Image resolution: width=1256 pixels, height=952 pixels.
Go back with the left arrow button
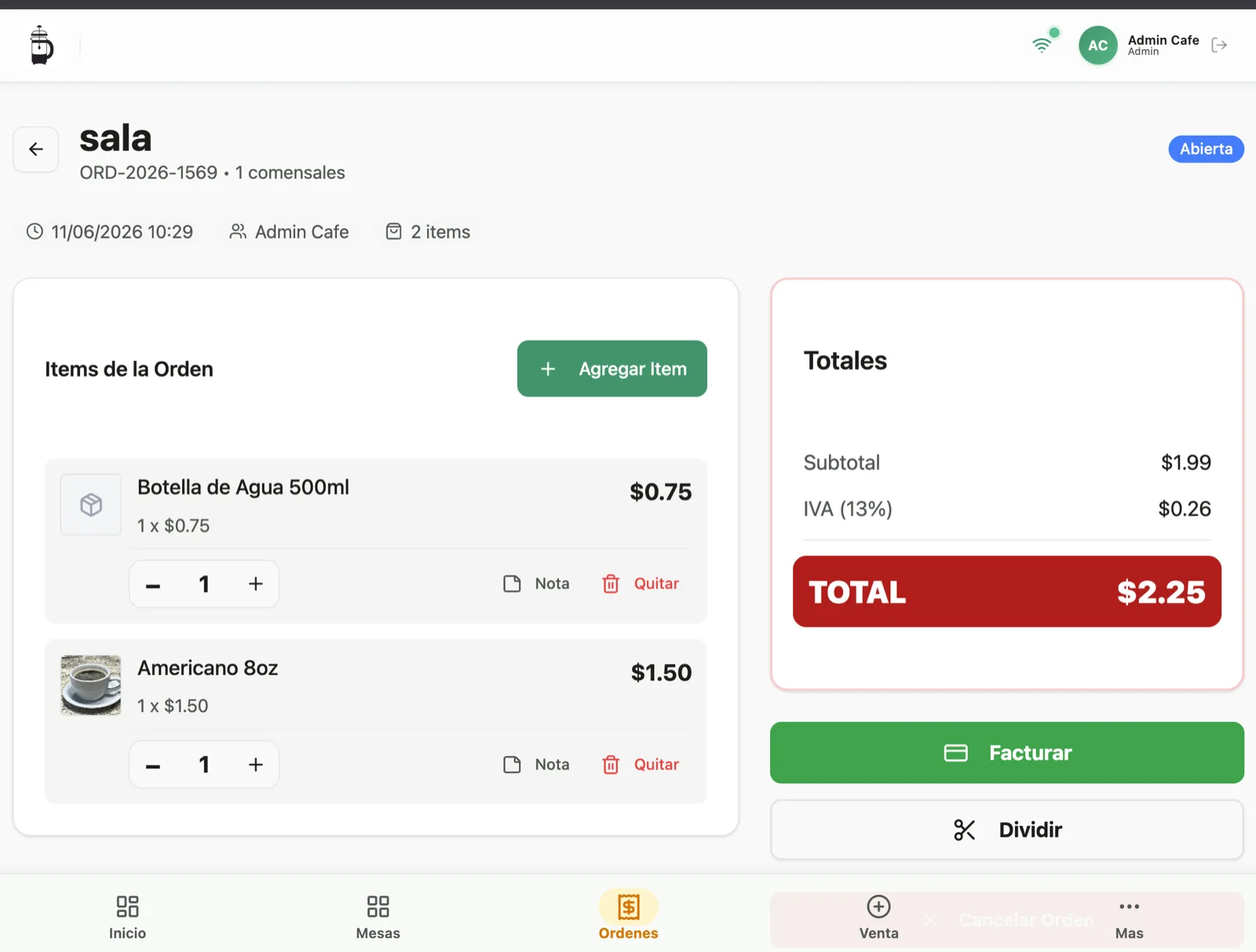(x=36, y=149)
